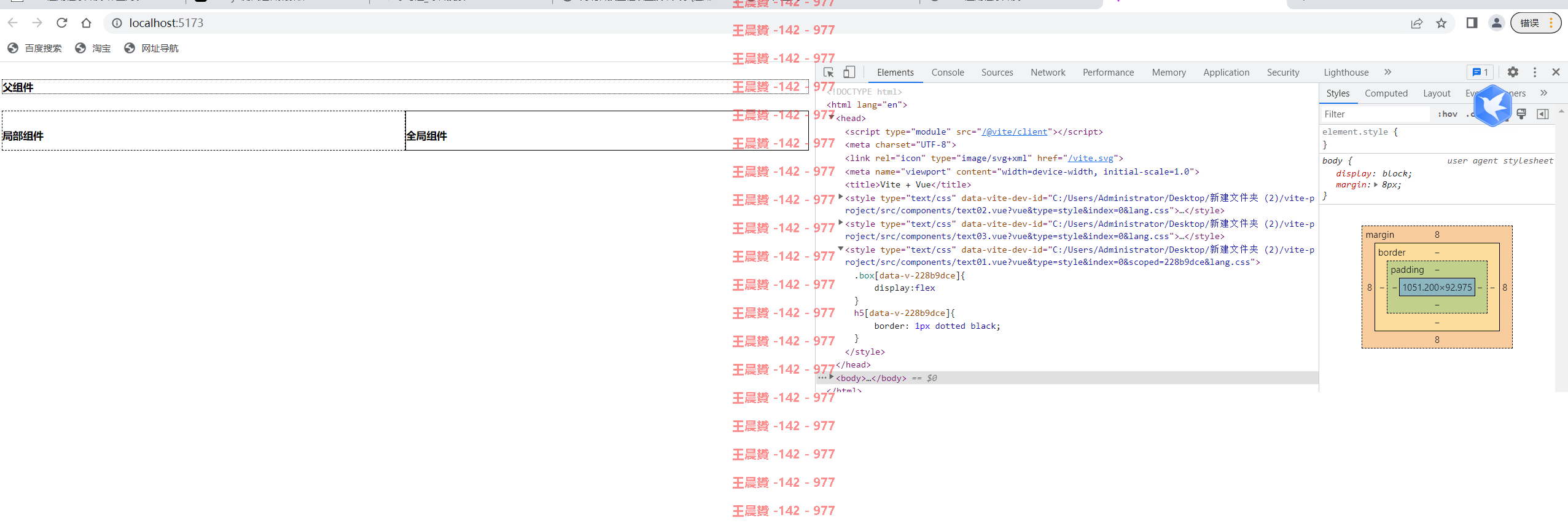The height and width of the screenshot is (531, 1568).
Task: Click the 错误 update button
Action: click(1535, 23)
